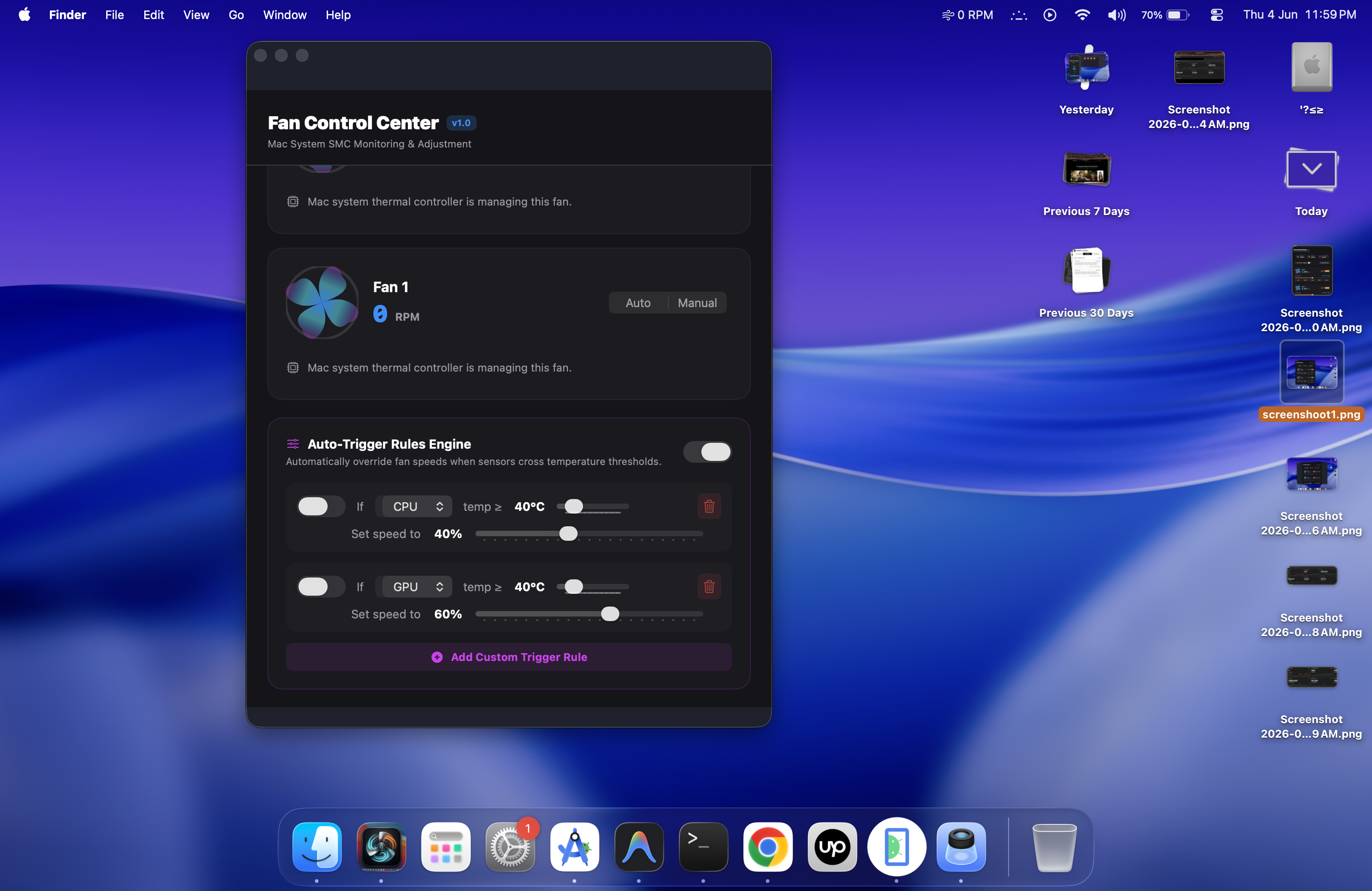Open Terminal from the Dock
Screen dimensions: 1372x891
click(x=703, y=847)
